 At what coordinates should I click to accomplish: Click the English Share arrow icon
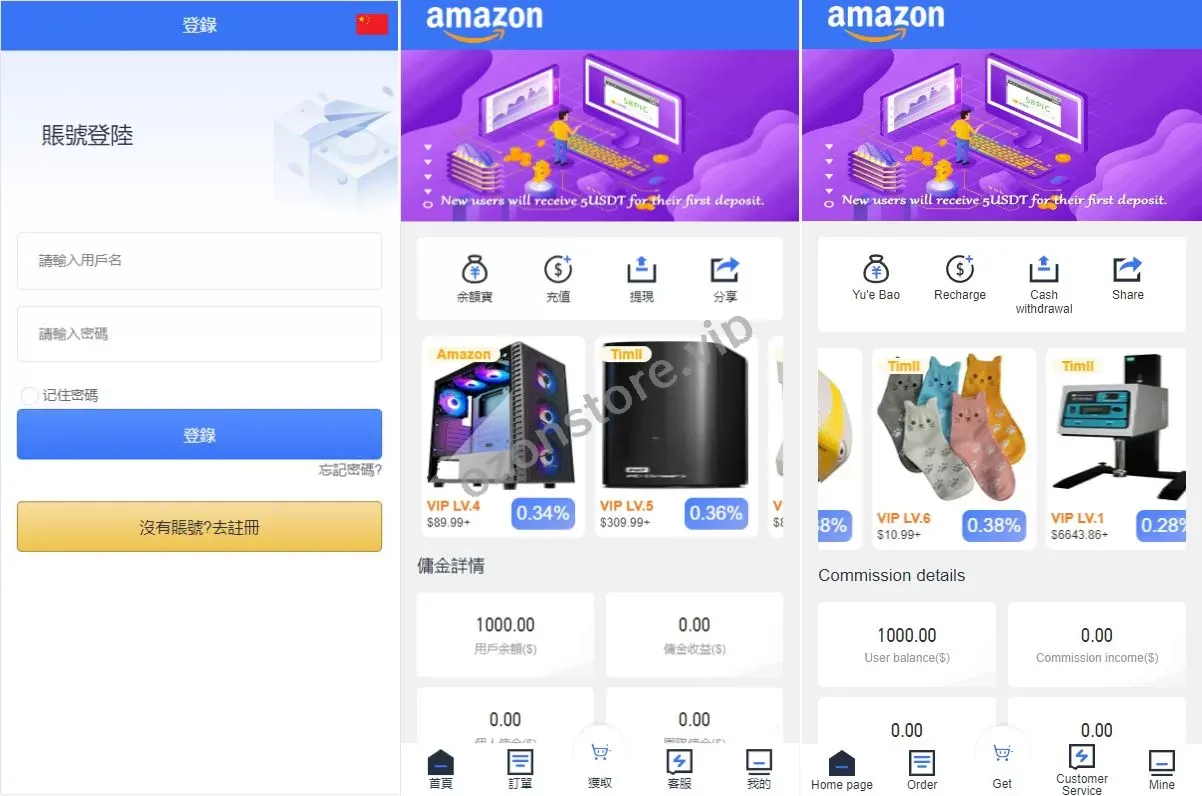(x=1128, y=269)
